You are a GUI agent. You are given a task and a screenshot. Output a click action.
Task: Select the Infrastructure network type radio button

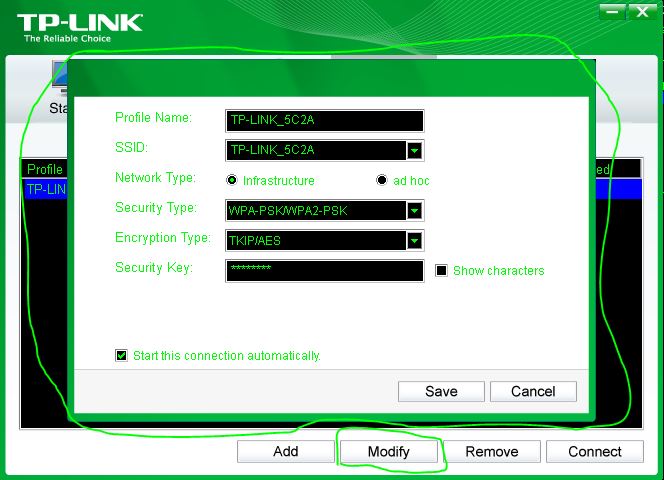pos(232,180)
